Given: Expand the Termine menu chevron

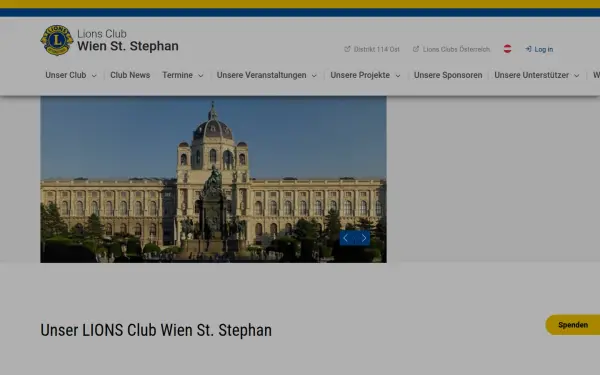Looking at the screenshot, I should coord(201,76).
